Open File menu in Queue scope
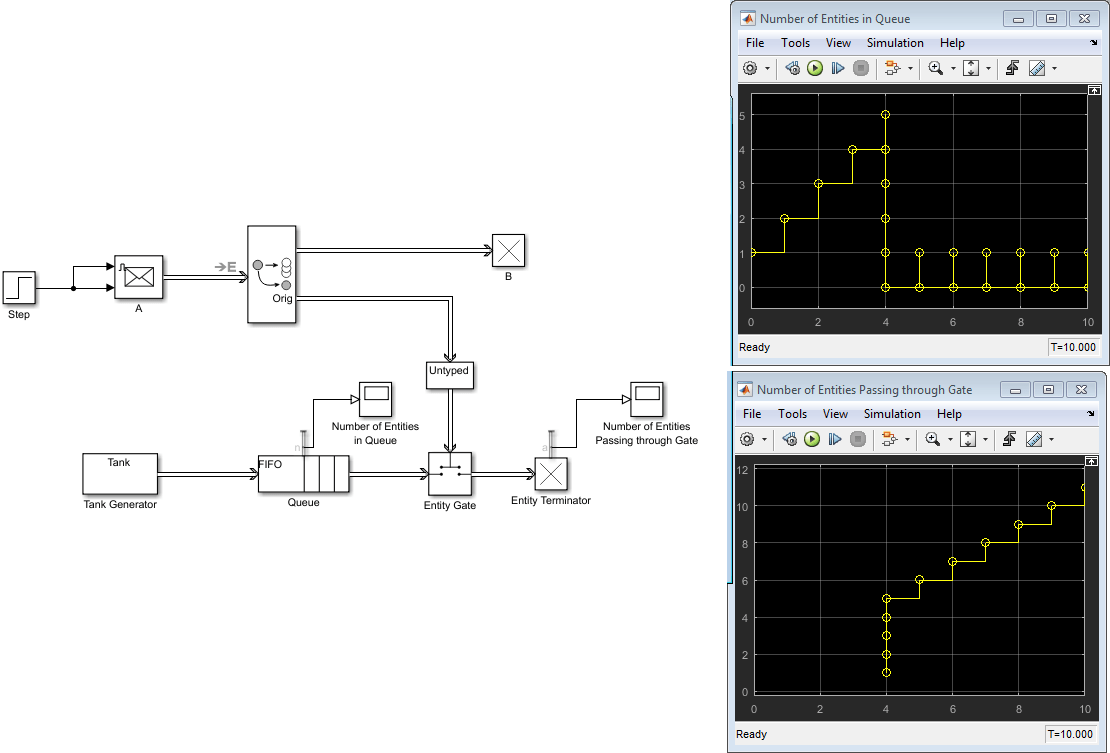 click(x=755, y=43)
